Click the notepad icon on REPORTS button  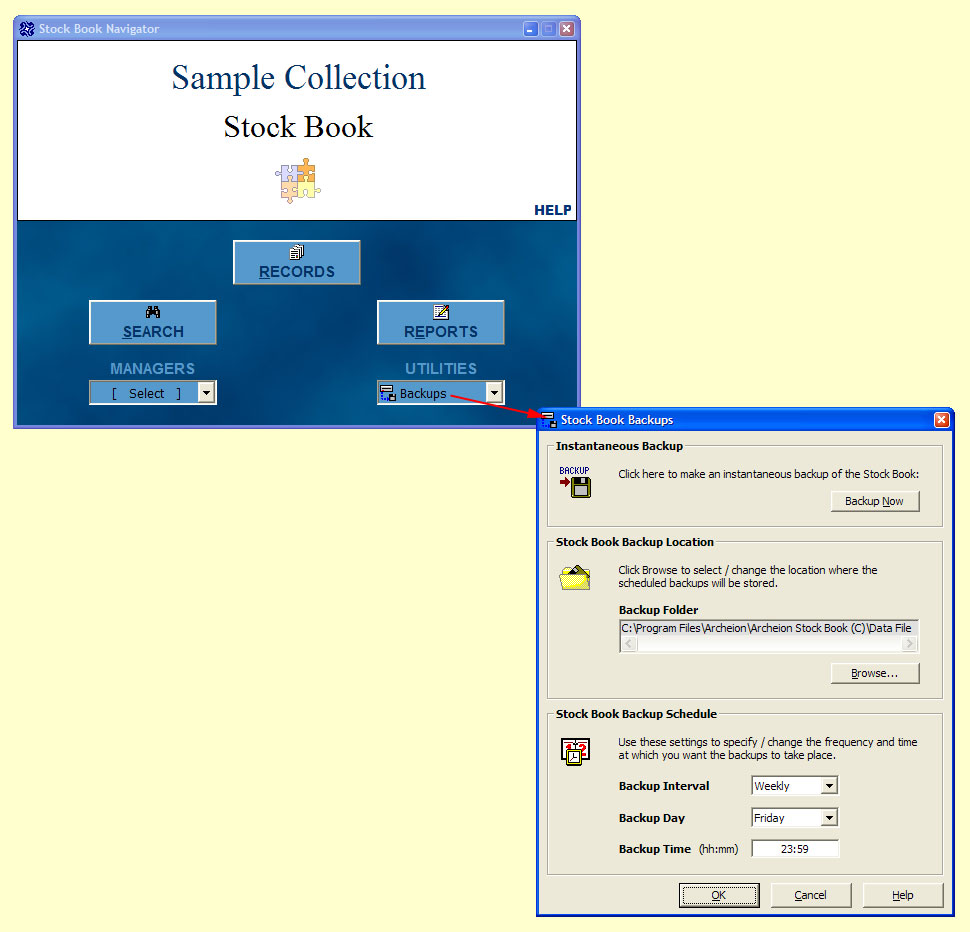click(x=440, y=312)
